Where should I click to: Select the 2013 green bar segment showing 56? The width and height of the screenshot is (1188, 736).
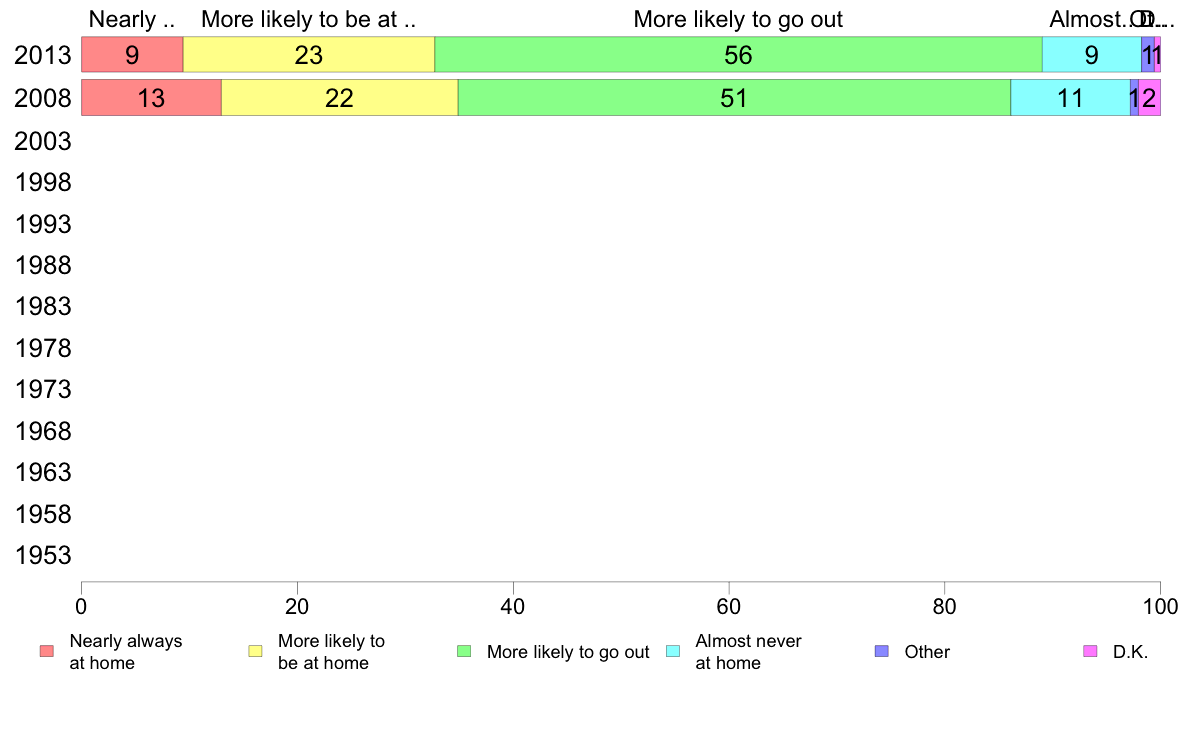click(x=738, y=55)
